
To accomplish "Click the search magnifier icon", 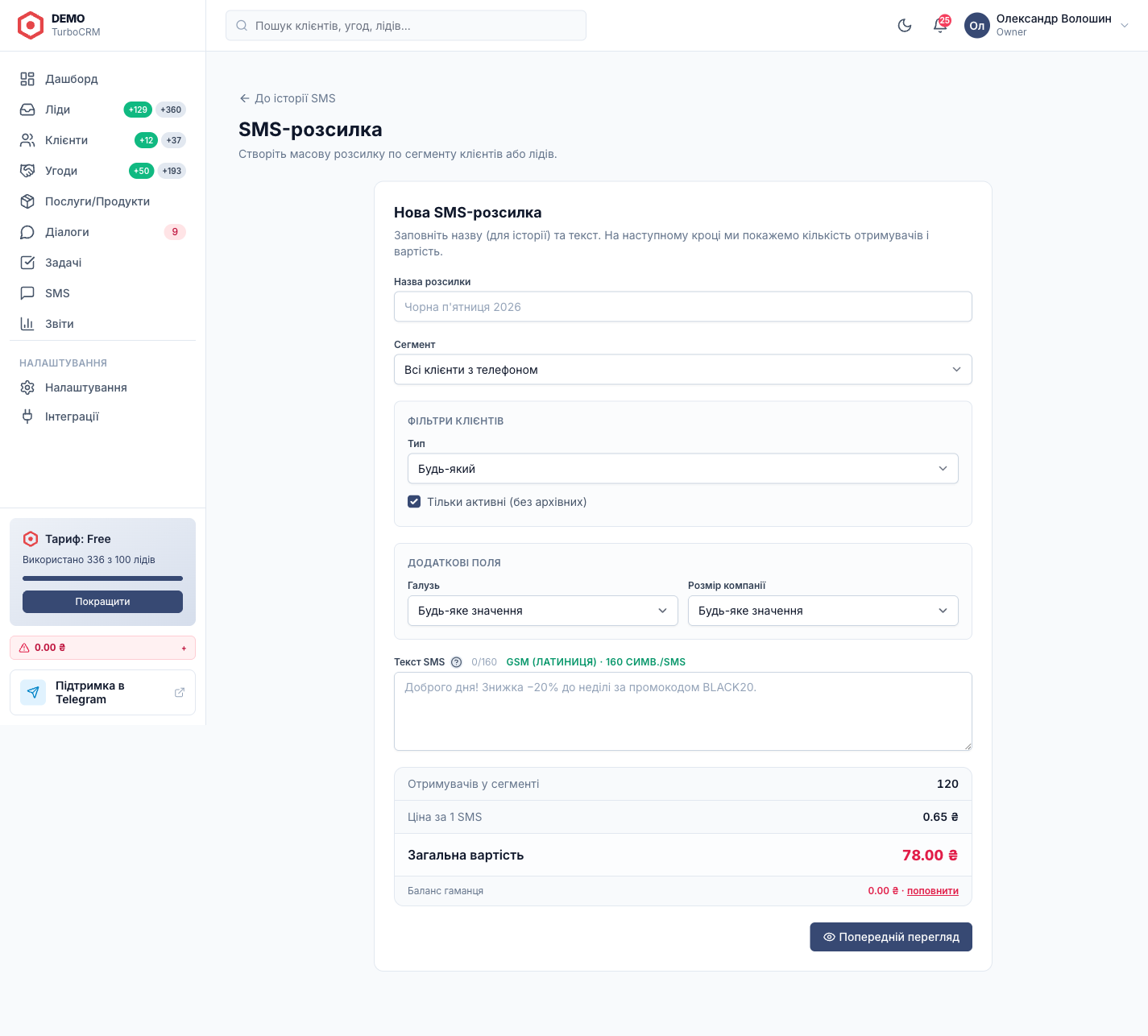I will click(242, 26).
